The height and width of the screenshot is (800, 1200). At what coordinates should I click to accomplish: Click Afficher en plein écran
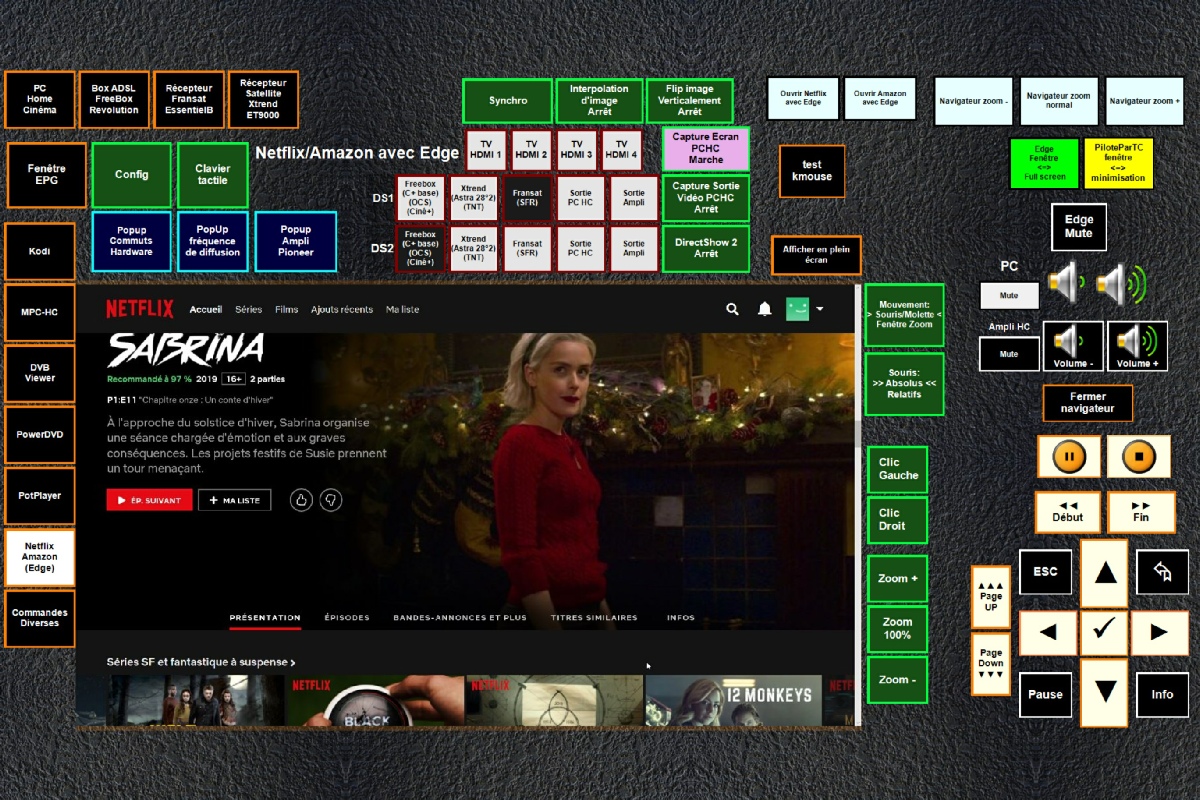click(816, 255)
